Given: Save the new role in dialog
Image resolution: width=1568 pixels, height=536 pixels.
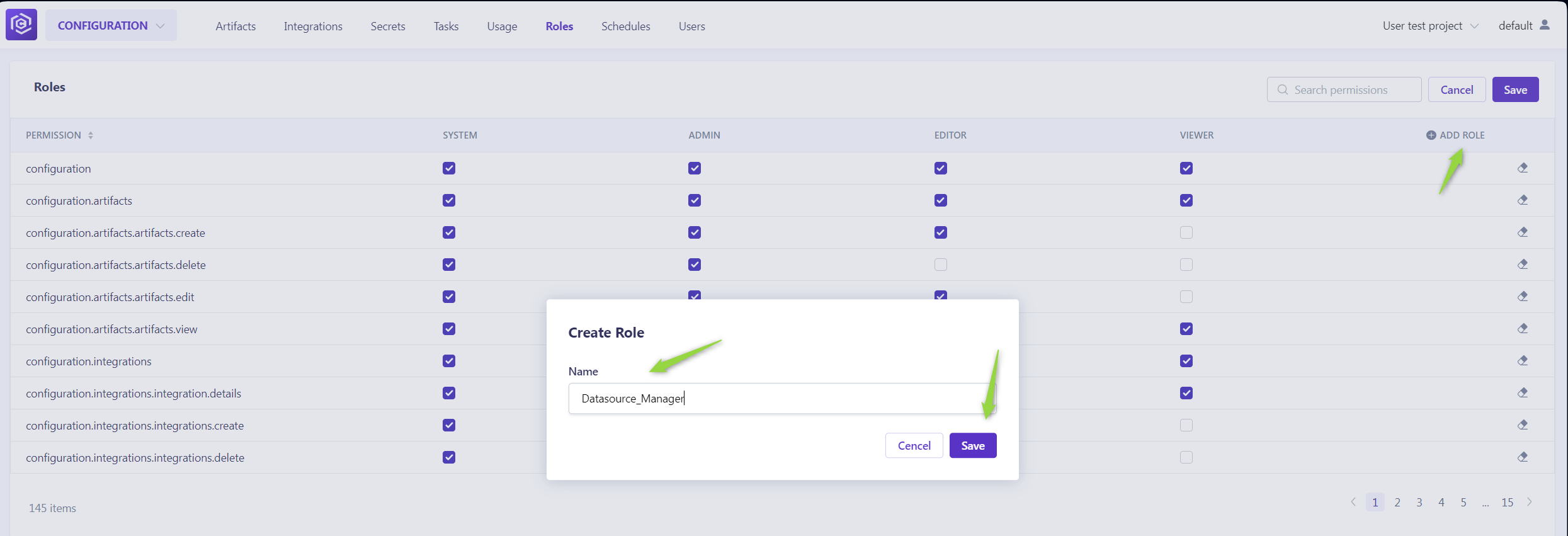Looking at the screenshot, I should point(972,446).
